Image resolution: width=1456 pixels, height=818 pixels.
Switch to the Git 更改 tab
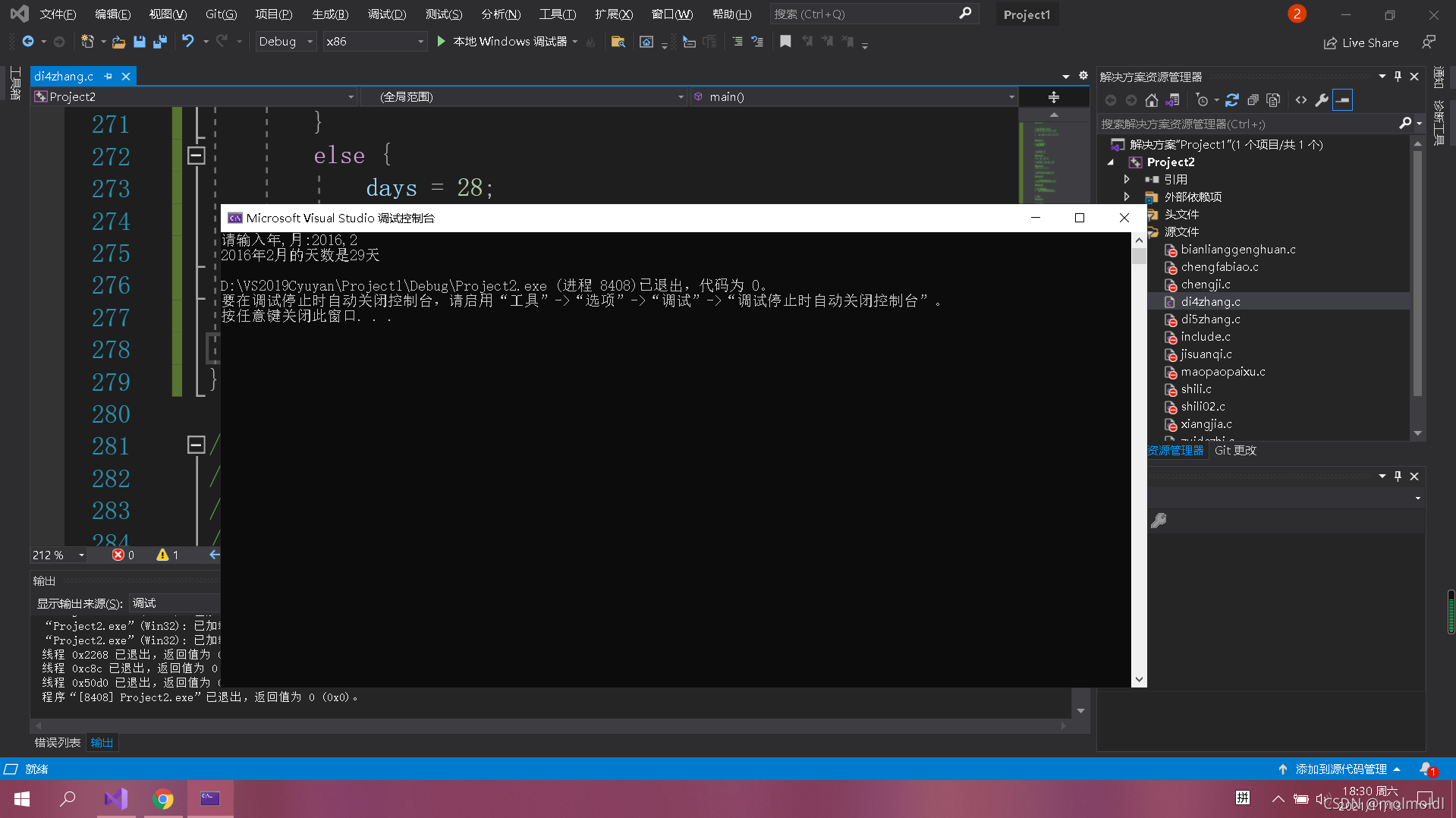click(1235, 451)
